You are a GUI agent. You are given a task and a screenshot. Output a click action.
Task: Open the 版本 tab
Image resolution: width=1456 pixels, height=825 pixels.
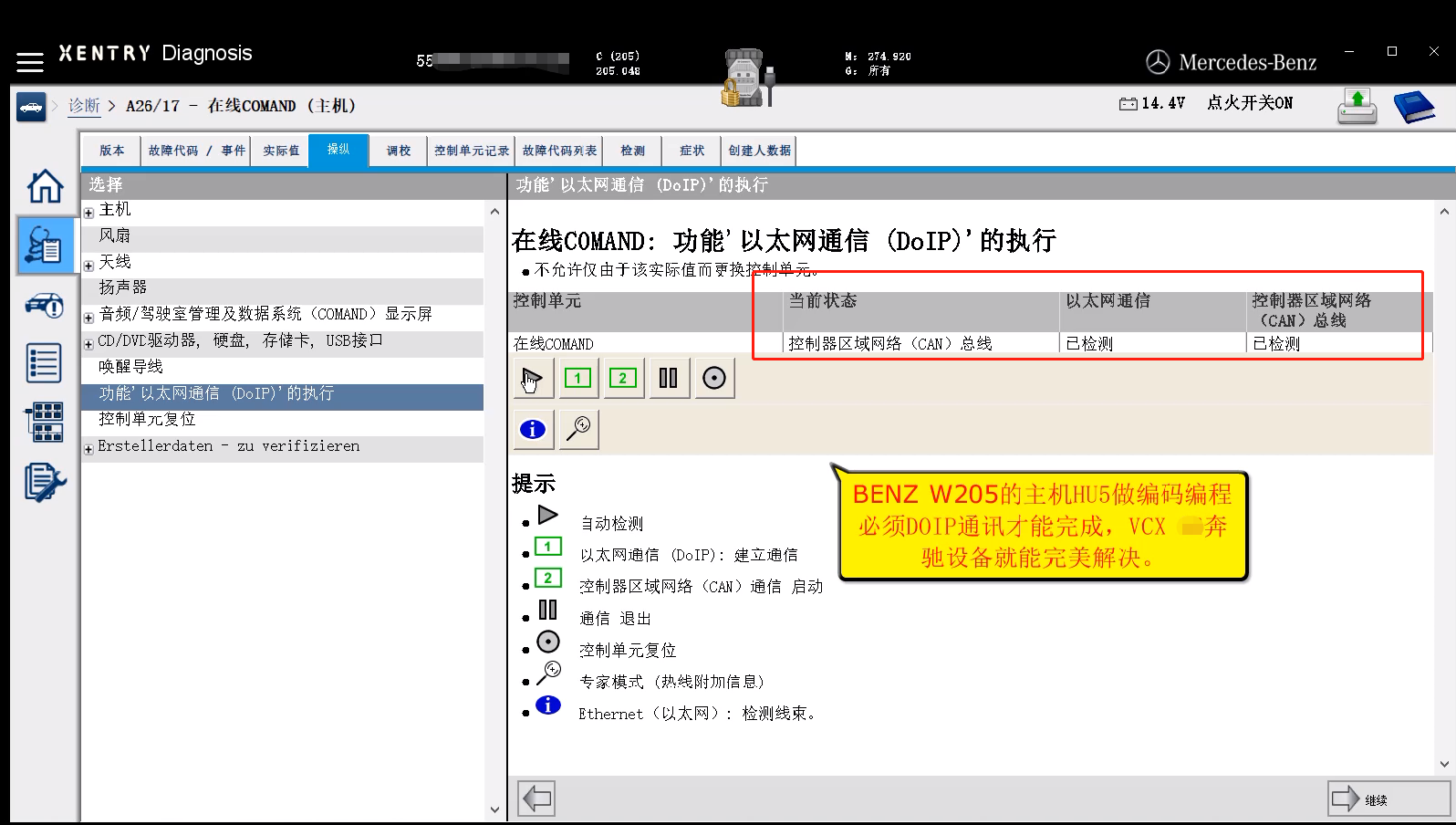112,151
